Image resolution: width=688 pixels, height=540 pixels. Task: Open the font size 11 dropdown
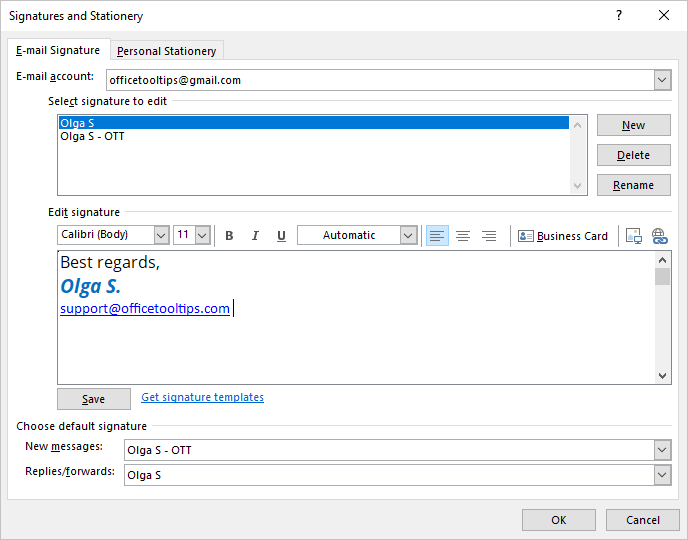[202, 235]
